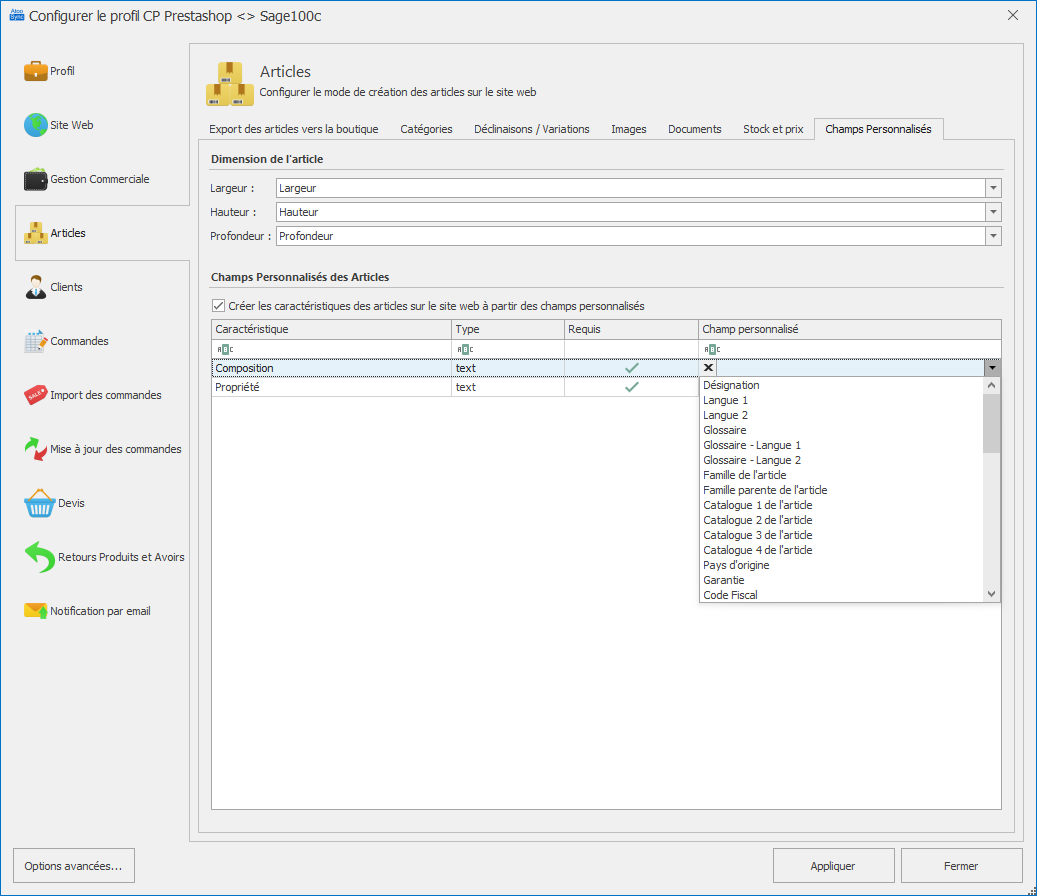Choose Catalogue 2 de l'article option

841,520
